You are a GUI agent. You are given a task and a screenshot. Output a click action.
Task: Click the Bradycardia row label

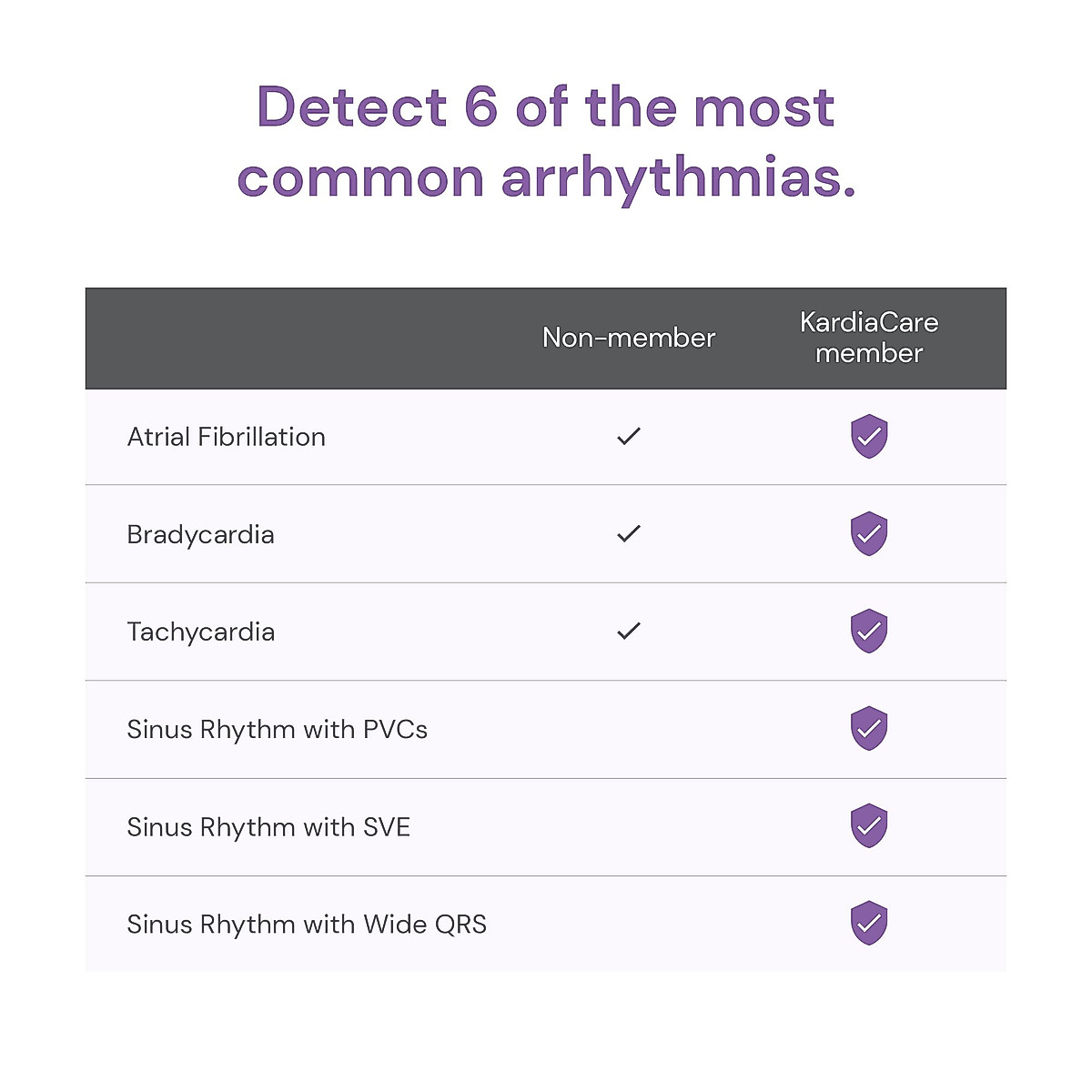coord(201,534)
